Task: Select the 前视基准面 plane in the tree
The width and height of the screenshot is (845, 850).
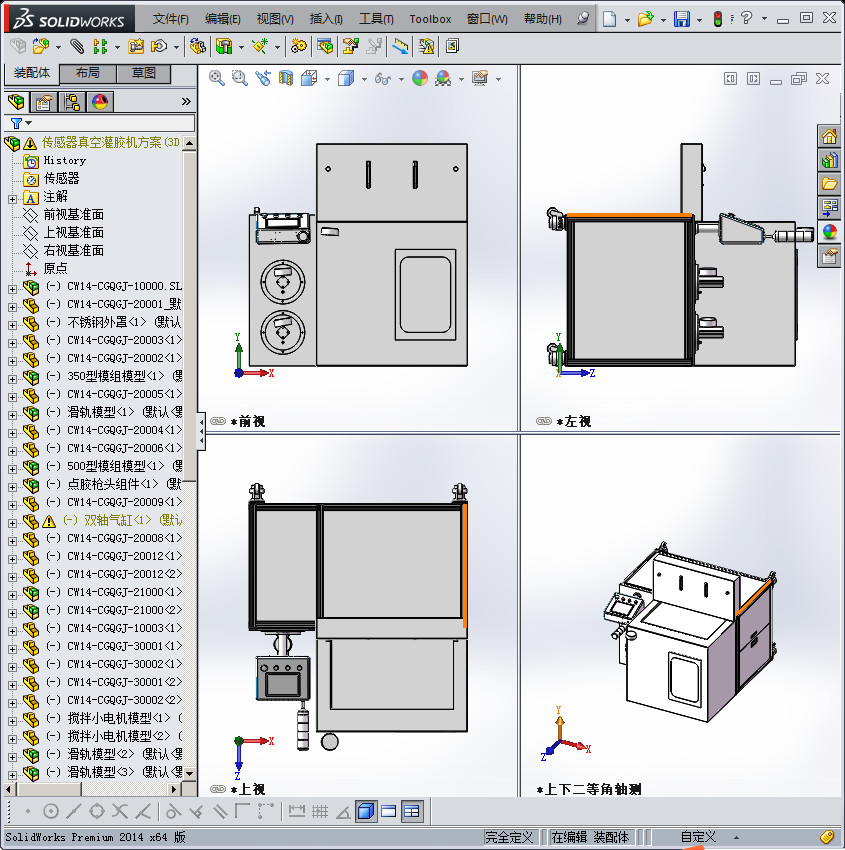Action: tap(73, 215)
